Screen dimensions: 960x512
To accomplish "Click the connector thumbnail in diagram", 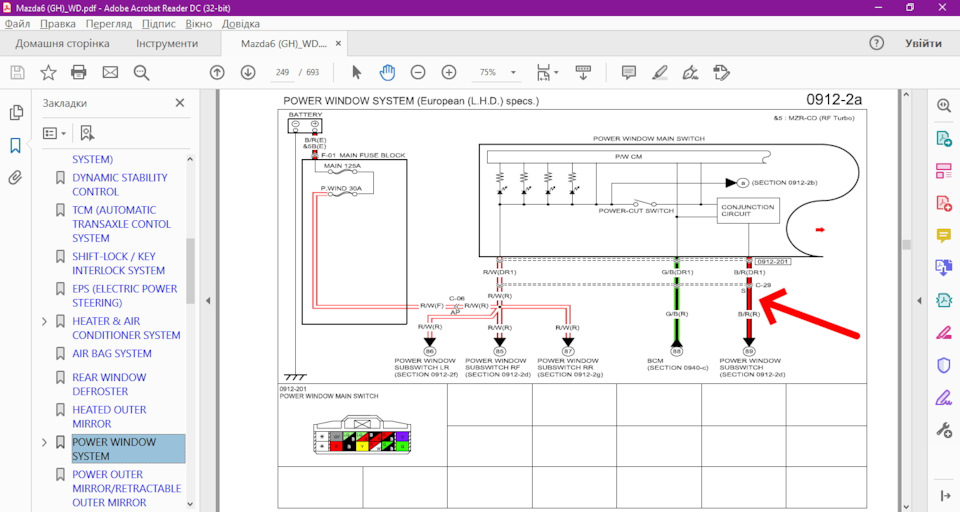I will point(361,434).
